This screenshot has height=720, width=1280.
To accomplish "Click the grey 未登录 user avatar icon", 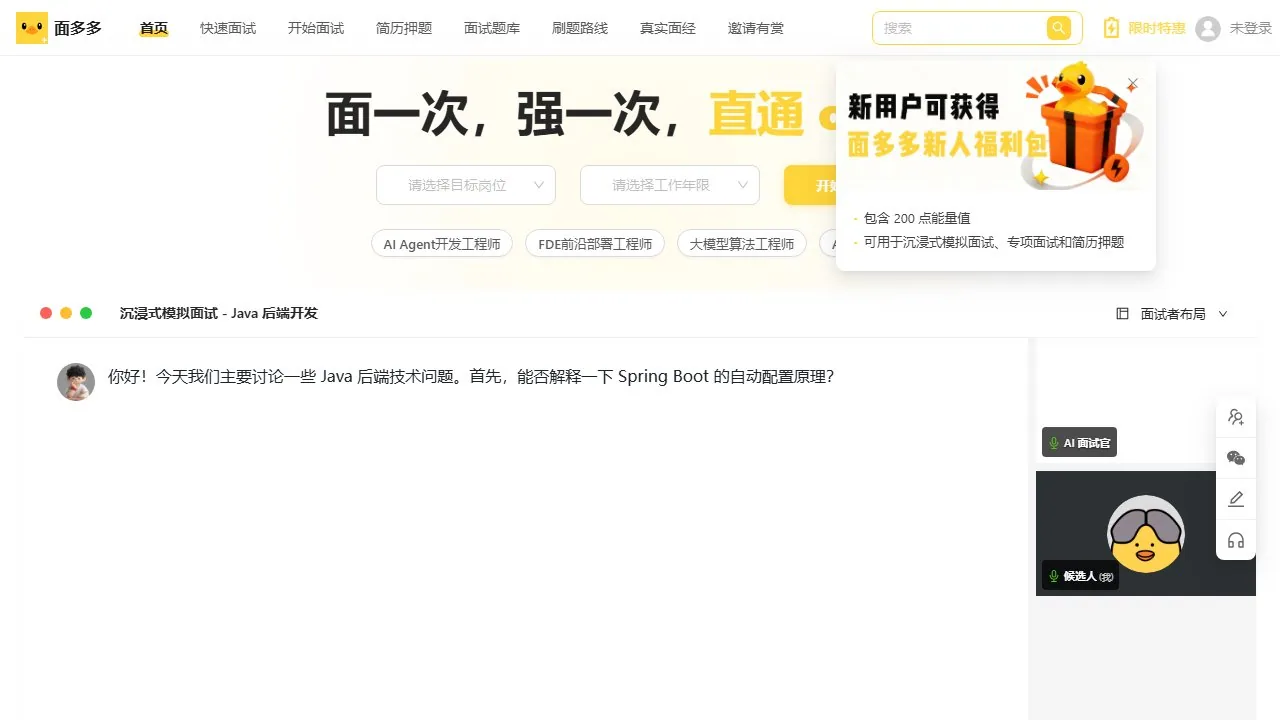I will [x=1208, y=28].
